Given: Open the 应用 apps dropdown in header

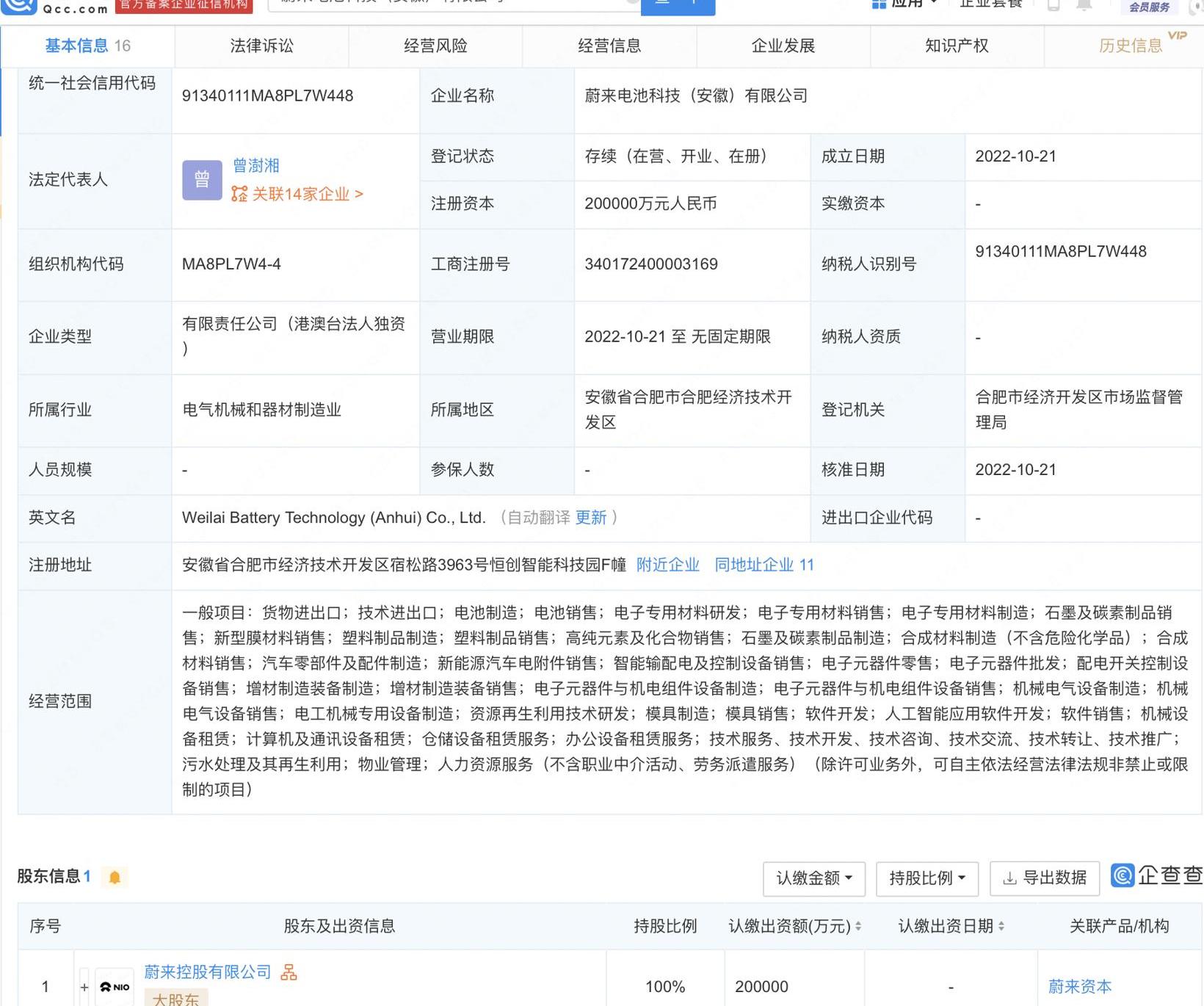Looking at the screenshot, I should point(904,4).
